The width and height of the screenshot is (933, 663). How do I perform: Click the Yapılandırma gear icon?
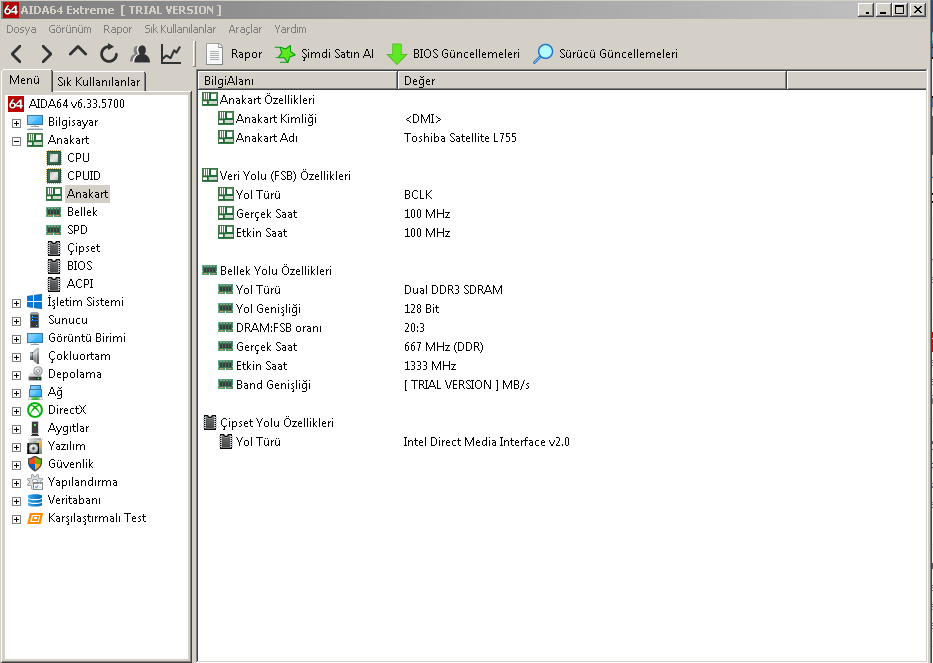click(x=35, y=481)
